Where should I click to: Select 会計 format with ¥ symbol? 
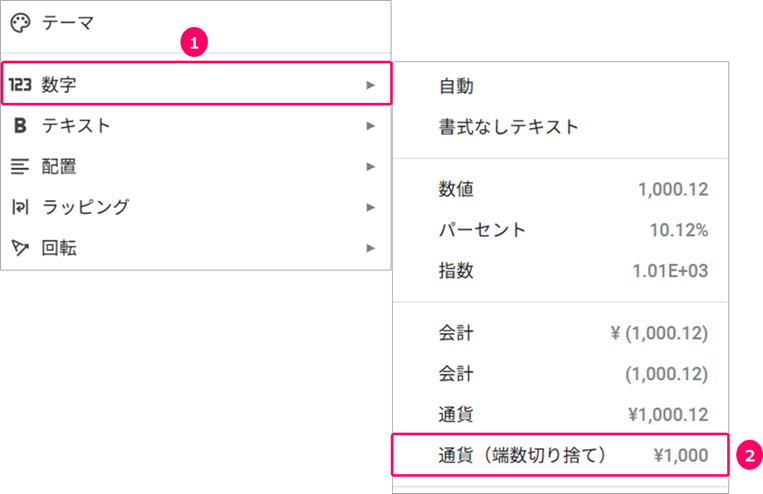(560, 333)
